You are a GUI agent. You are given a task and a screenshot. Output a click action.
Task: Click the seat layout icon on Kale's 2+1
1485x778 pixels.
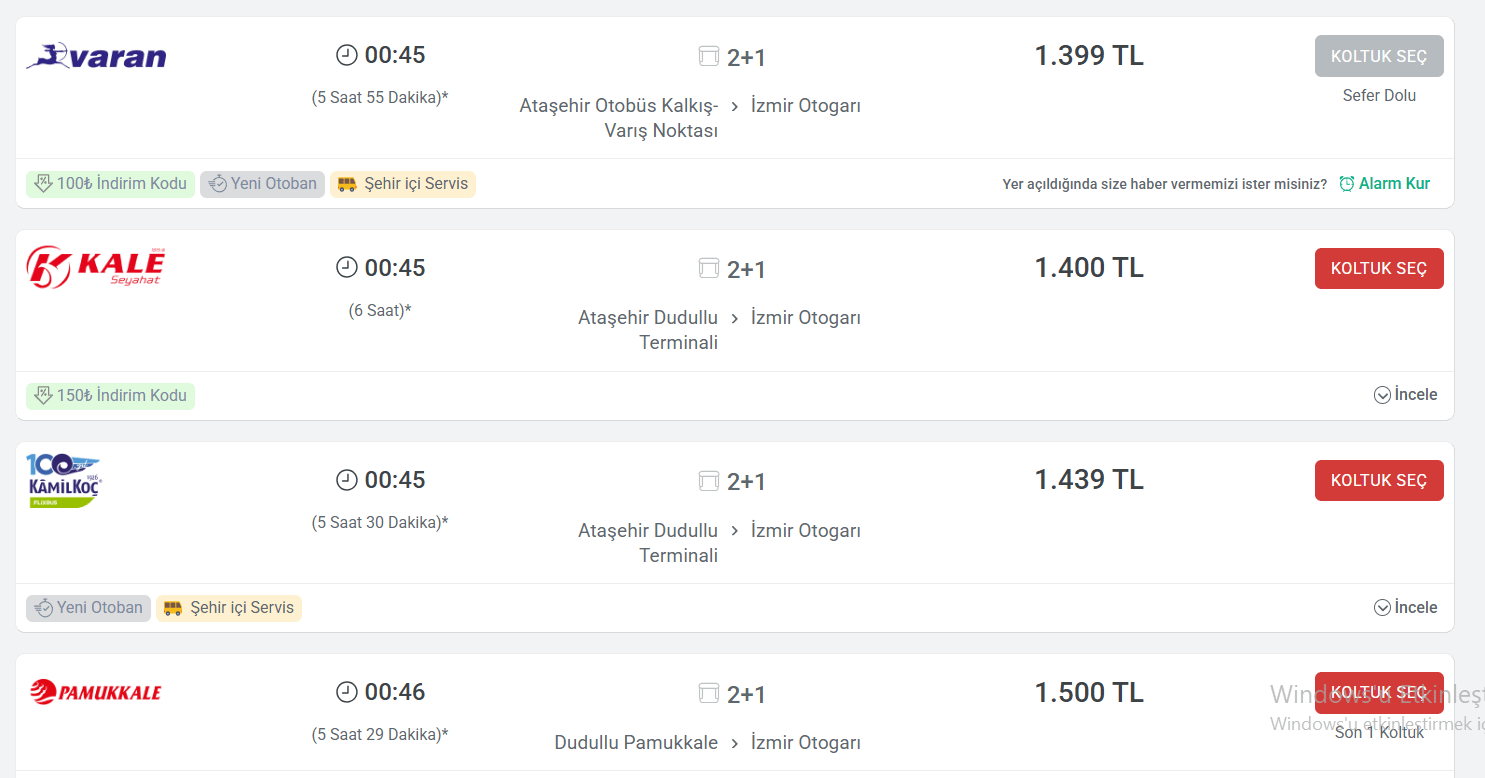709,268
